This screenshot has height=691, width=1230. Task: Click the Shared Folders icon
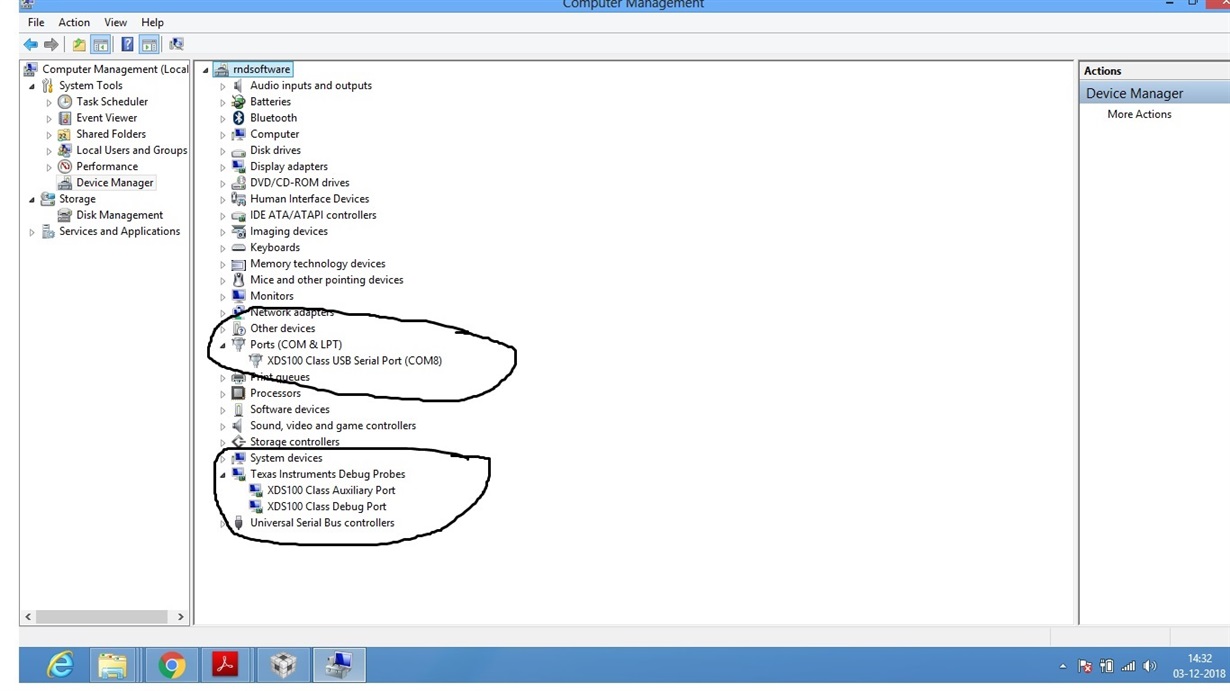(x=65, y=134)
